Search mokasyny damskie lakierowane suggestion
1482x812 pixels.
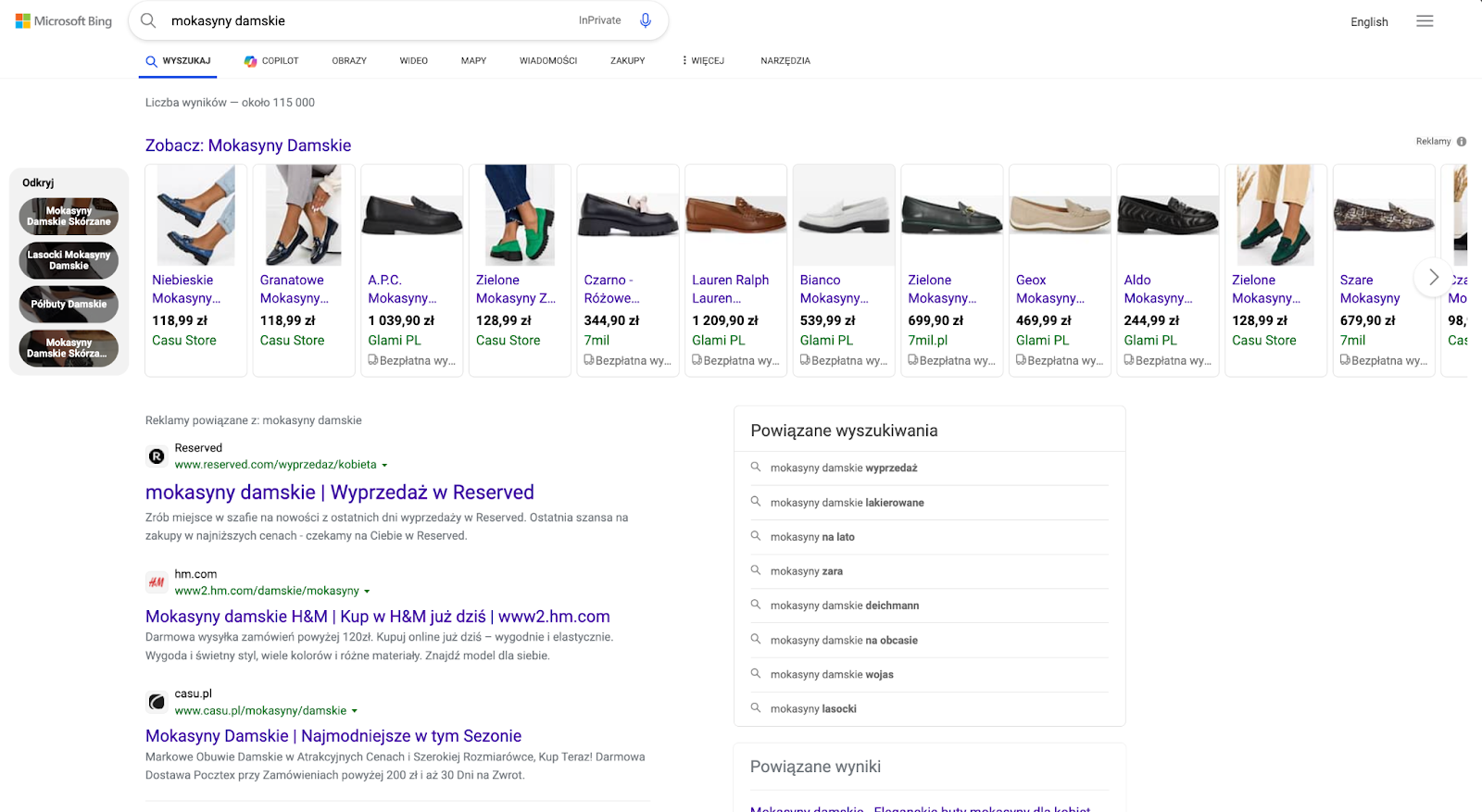pyautogui.click(x=930, y=503)
